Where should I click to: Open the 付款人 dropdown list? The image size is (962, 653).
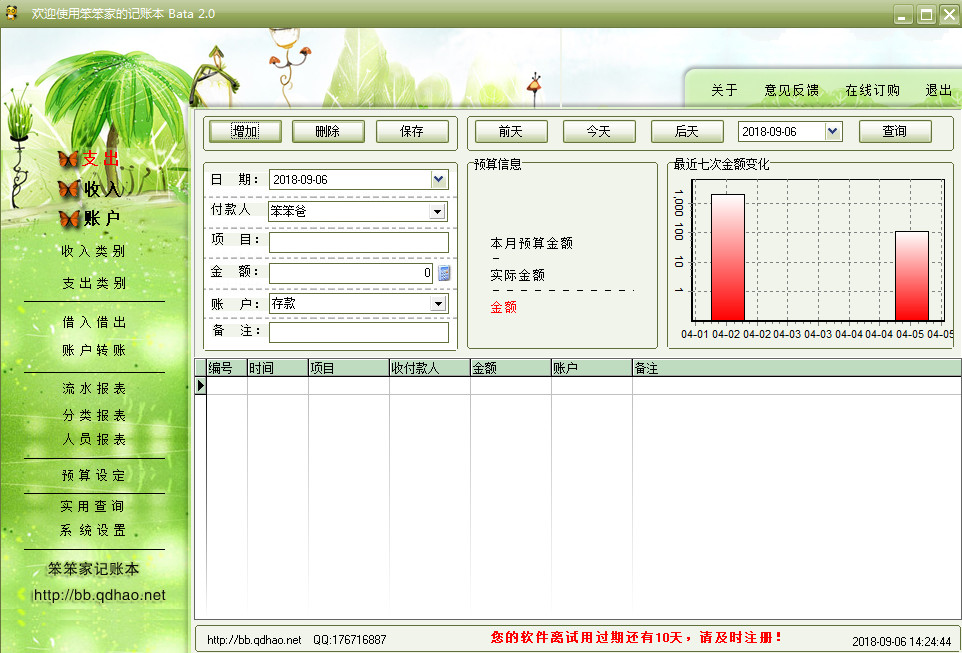click(437, 212)
